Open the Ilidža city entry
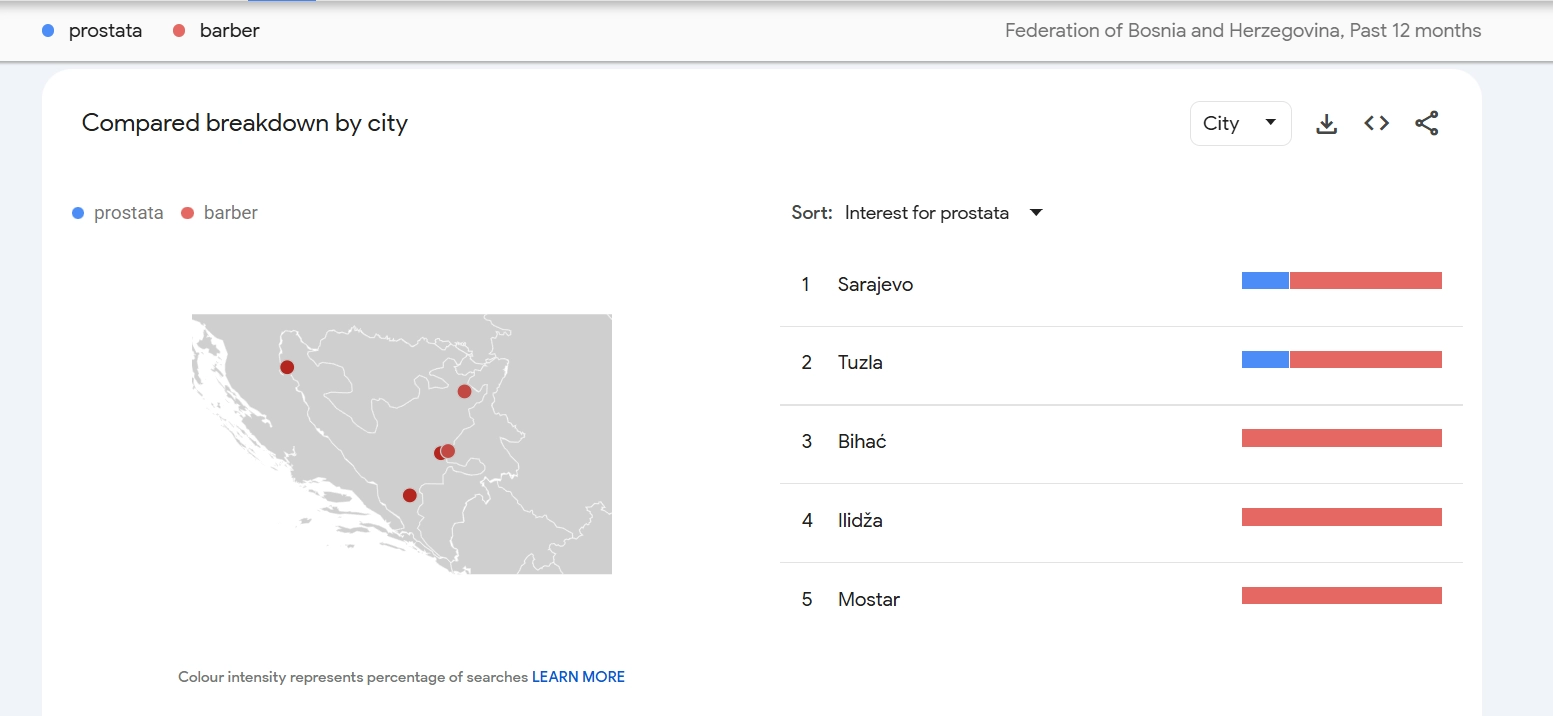 pos(860,521)
